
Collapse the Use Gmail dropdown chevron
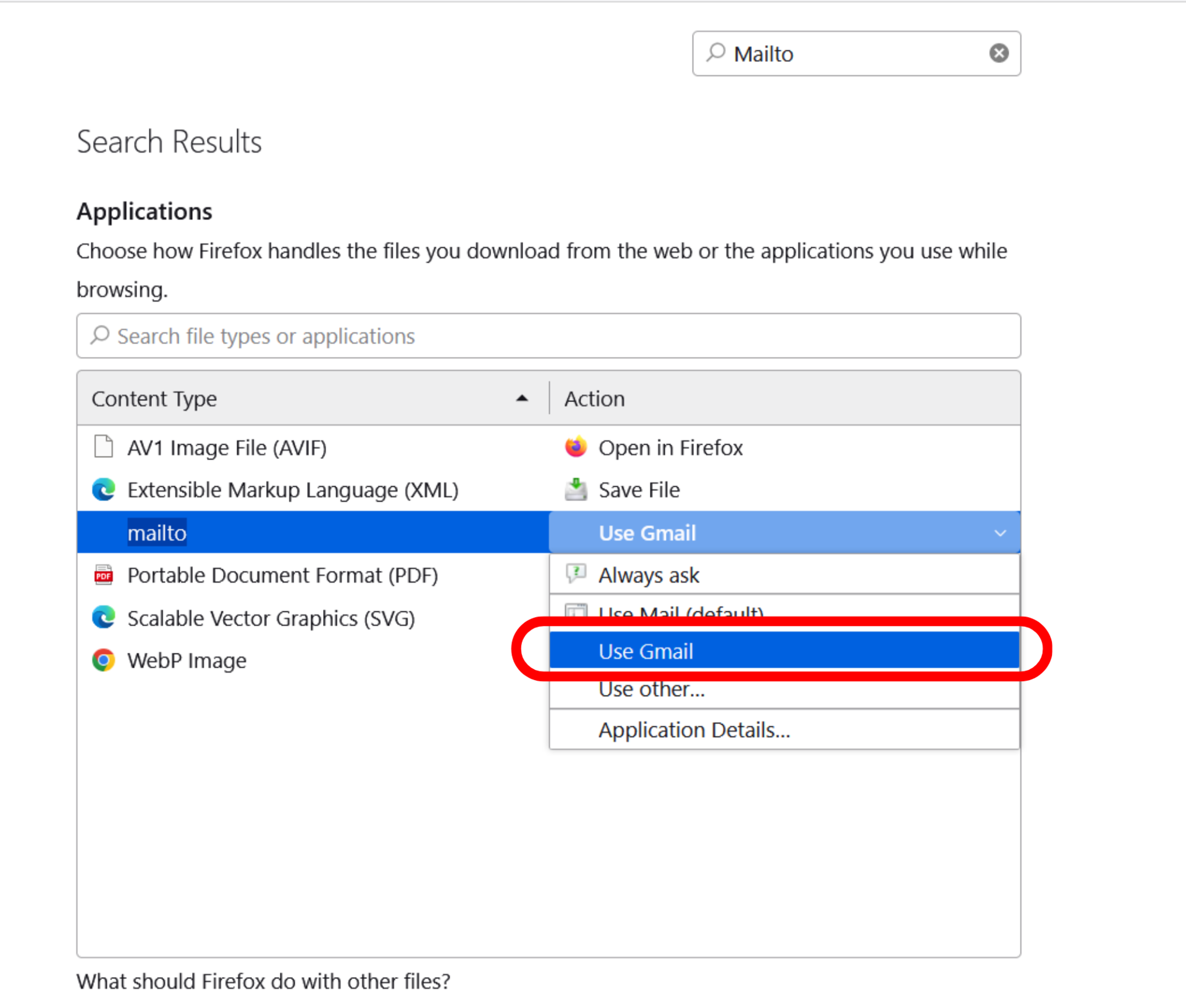(999, 532)
